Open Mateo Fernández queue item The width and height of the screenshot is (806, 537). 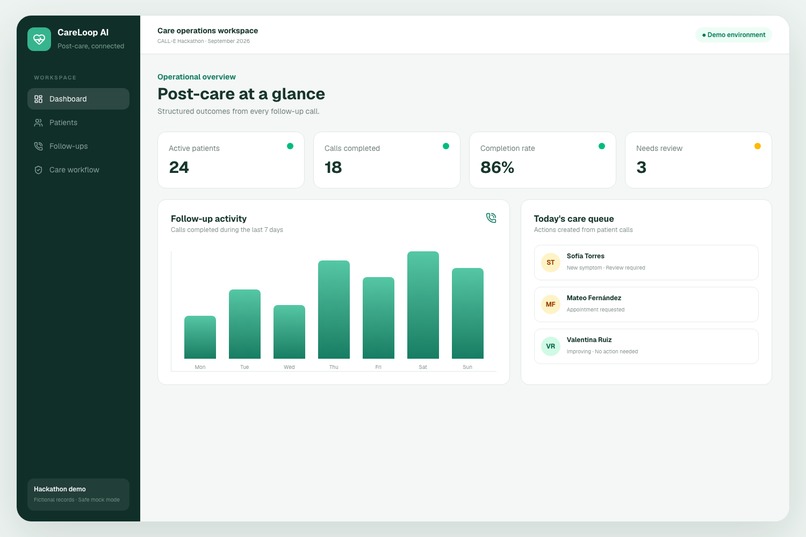pos(646,304)
